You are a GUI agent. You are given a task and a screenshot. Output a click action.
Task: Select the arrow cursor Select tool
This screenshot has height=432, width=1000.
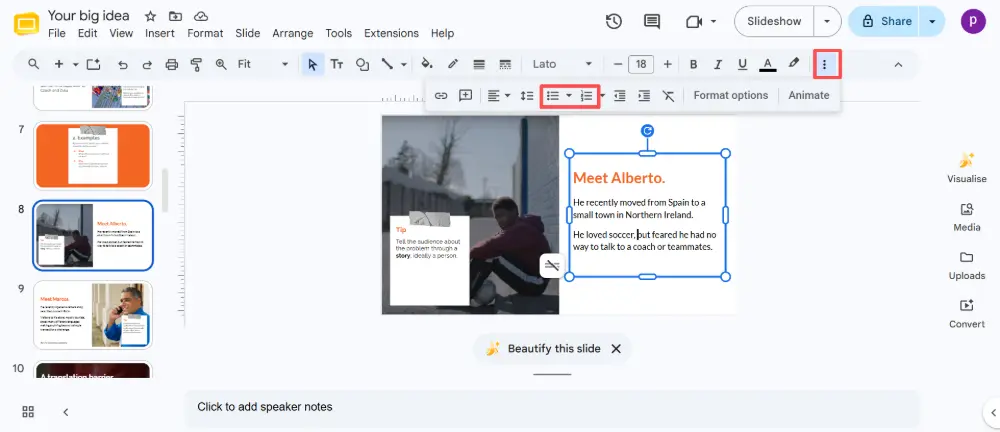point(312,64)
